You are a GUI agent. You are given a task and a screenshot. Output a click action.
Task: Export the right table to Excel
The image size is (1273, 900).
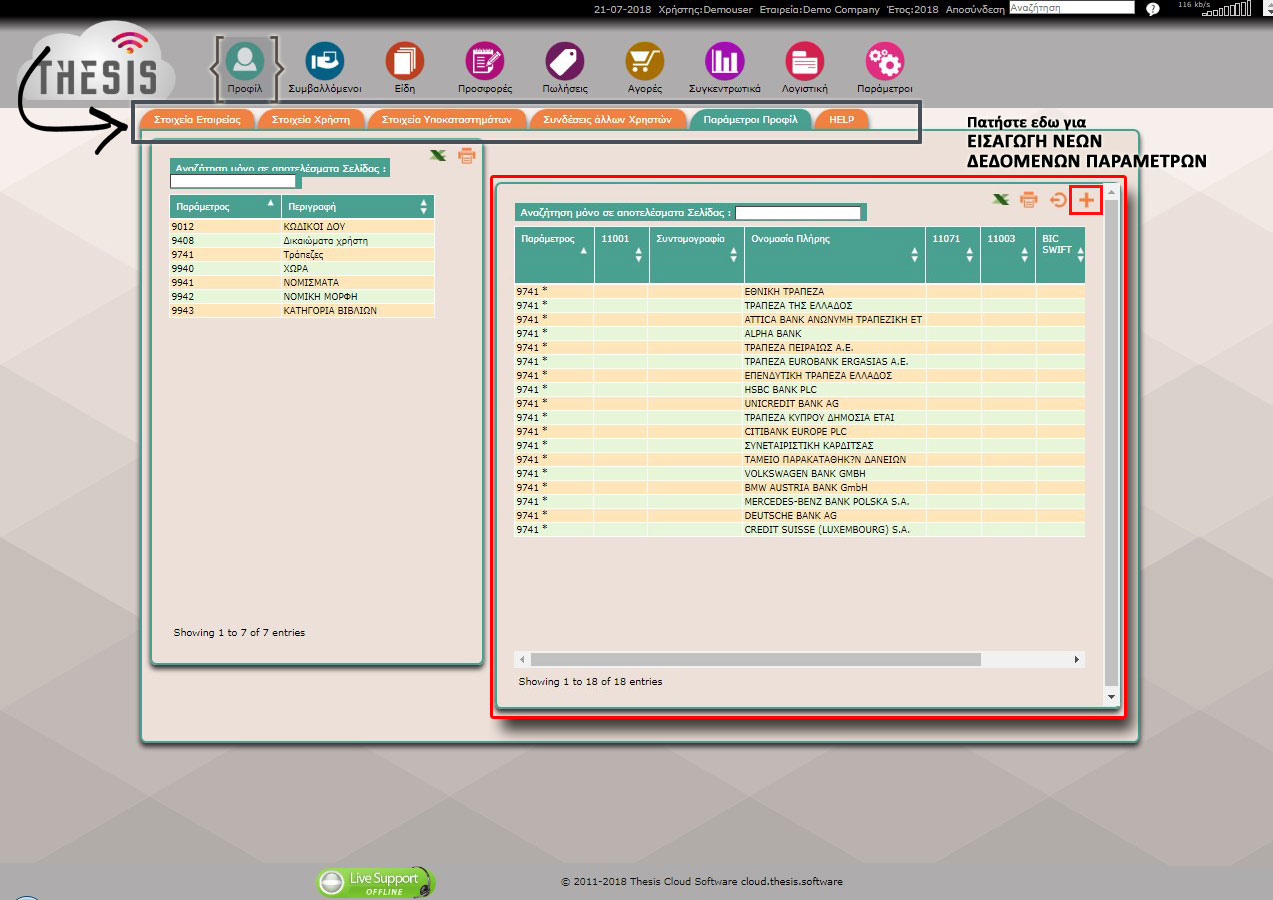(1000, 200)
